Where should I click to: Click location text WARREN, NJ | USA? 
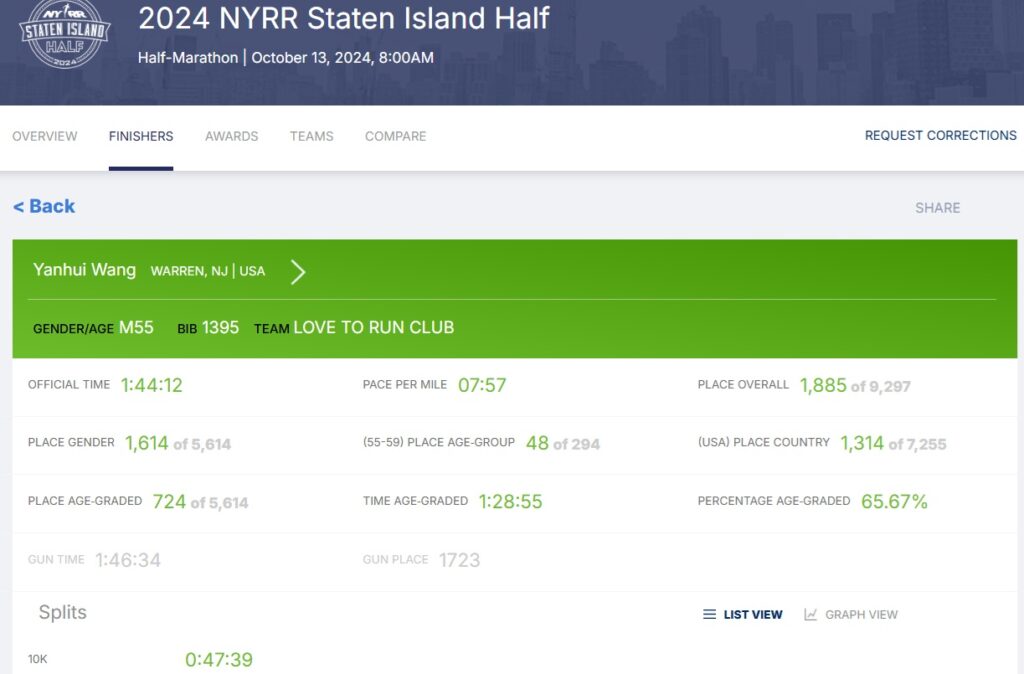pyautogui.click(x=208, y=271)
